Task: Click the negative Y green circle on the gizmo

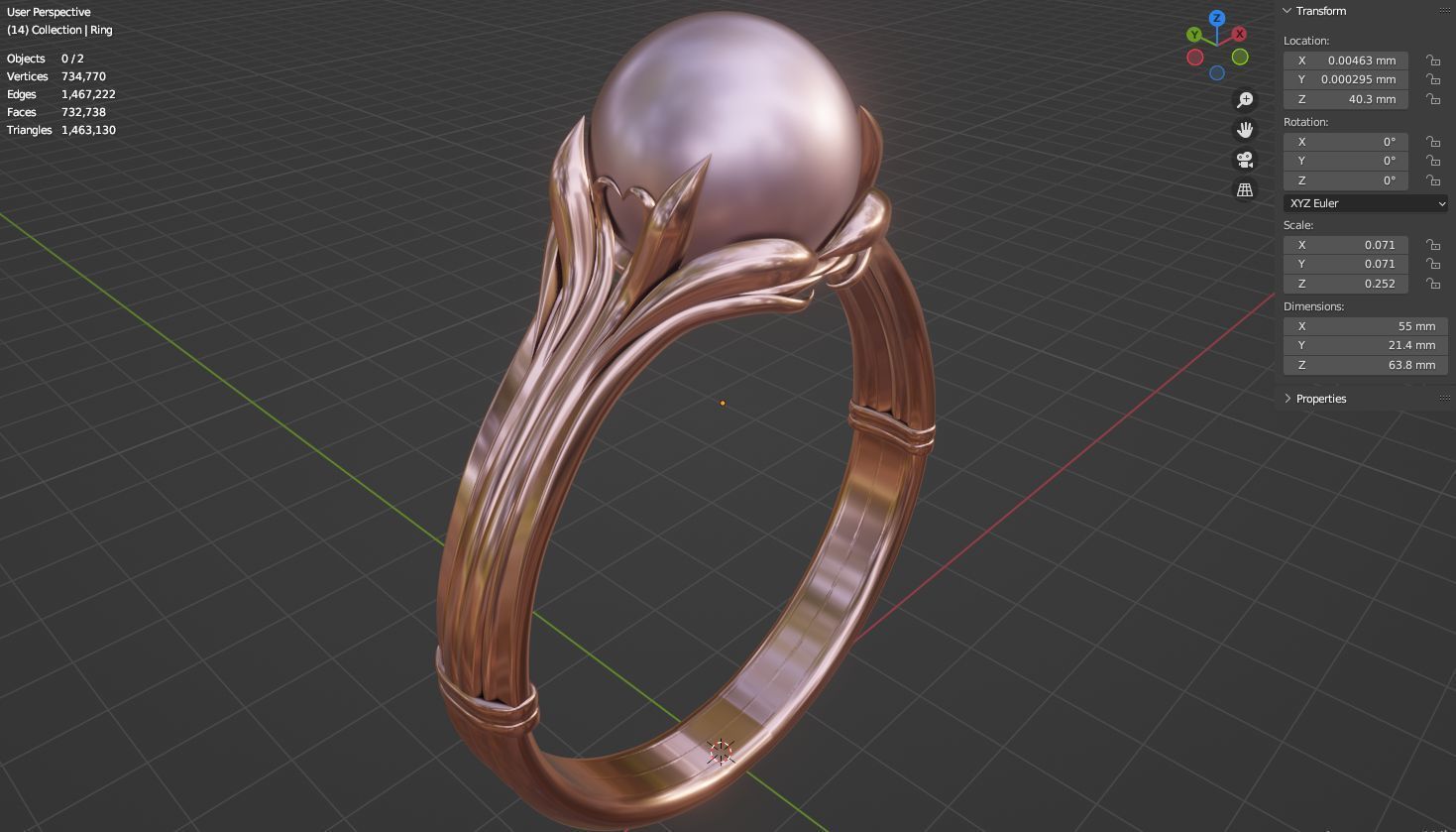Action: click(1240, 57)
